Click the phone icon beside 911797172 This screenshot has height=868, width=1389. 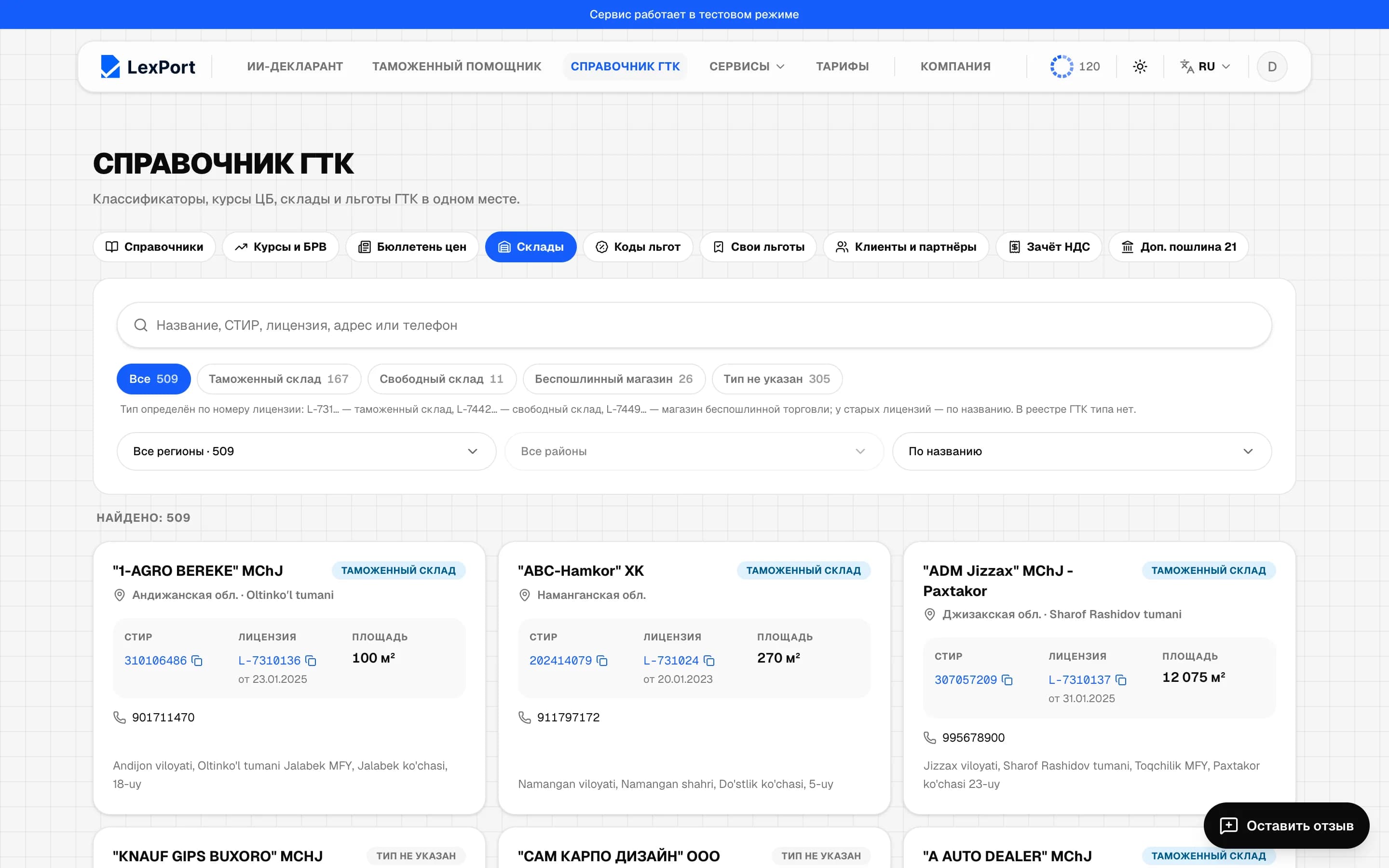[525, 718]
